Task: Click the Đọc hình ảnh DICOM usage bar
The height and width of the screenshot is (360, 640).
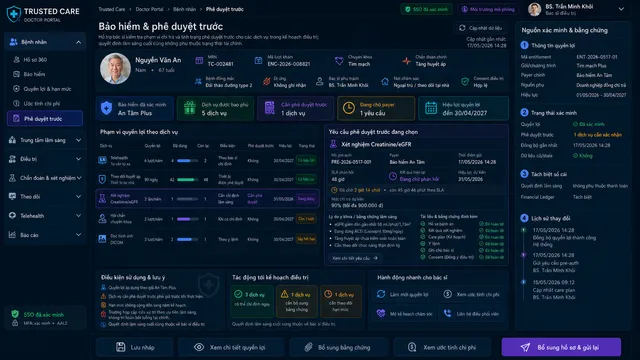Action: [x=188, y=239]
